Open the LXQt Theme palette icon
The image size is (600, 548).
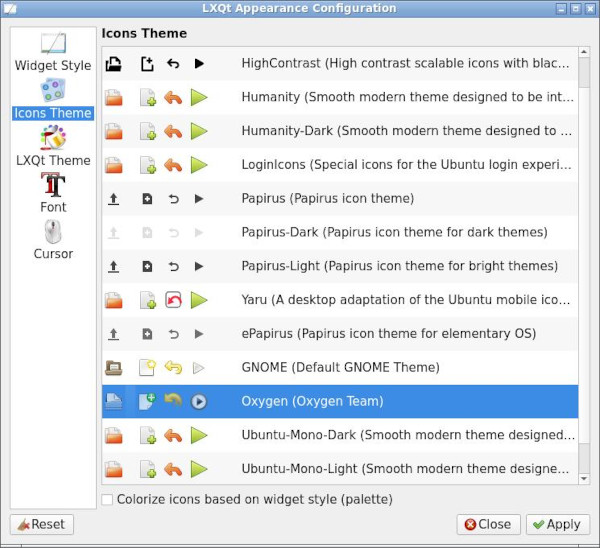53,137
